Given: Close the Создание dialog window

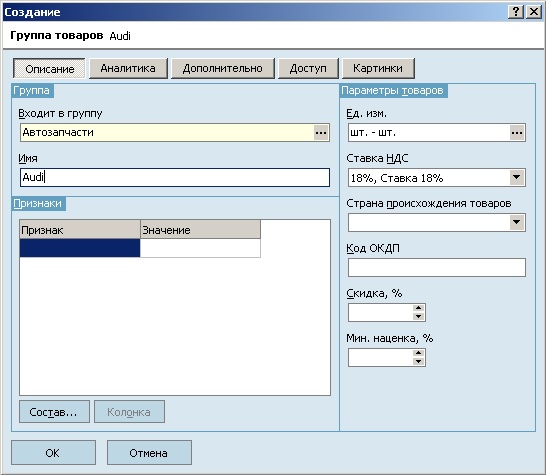Looking at the screenshot, I should (533, 12).
